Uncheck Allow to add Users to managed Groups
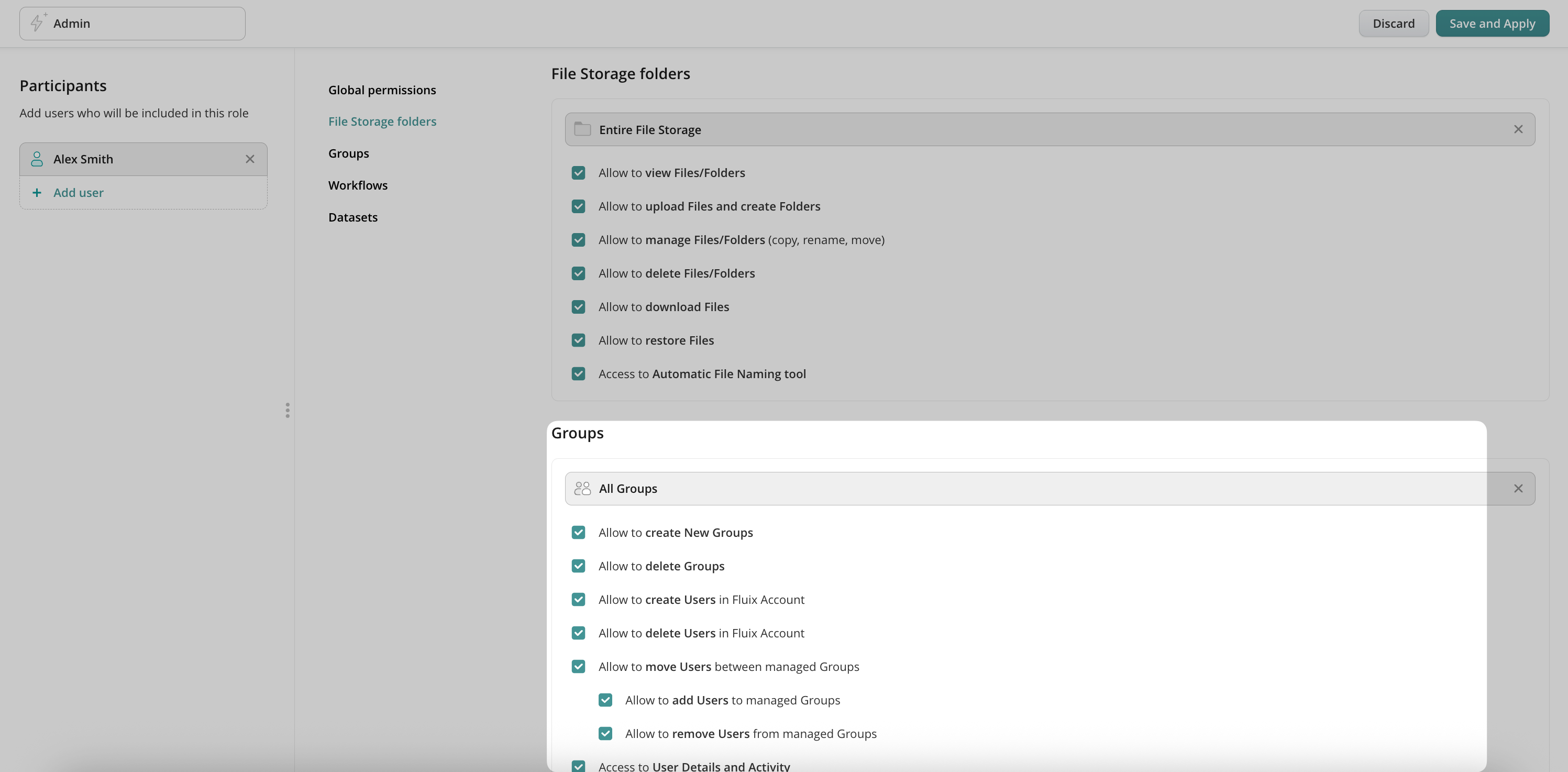 point(605,700)
